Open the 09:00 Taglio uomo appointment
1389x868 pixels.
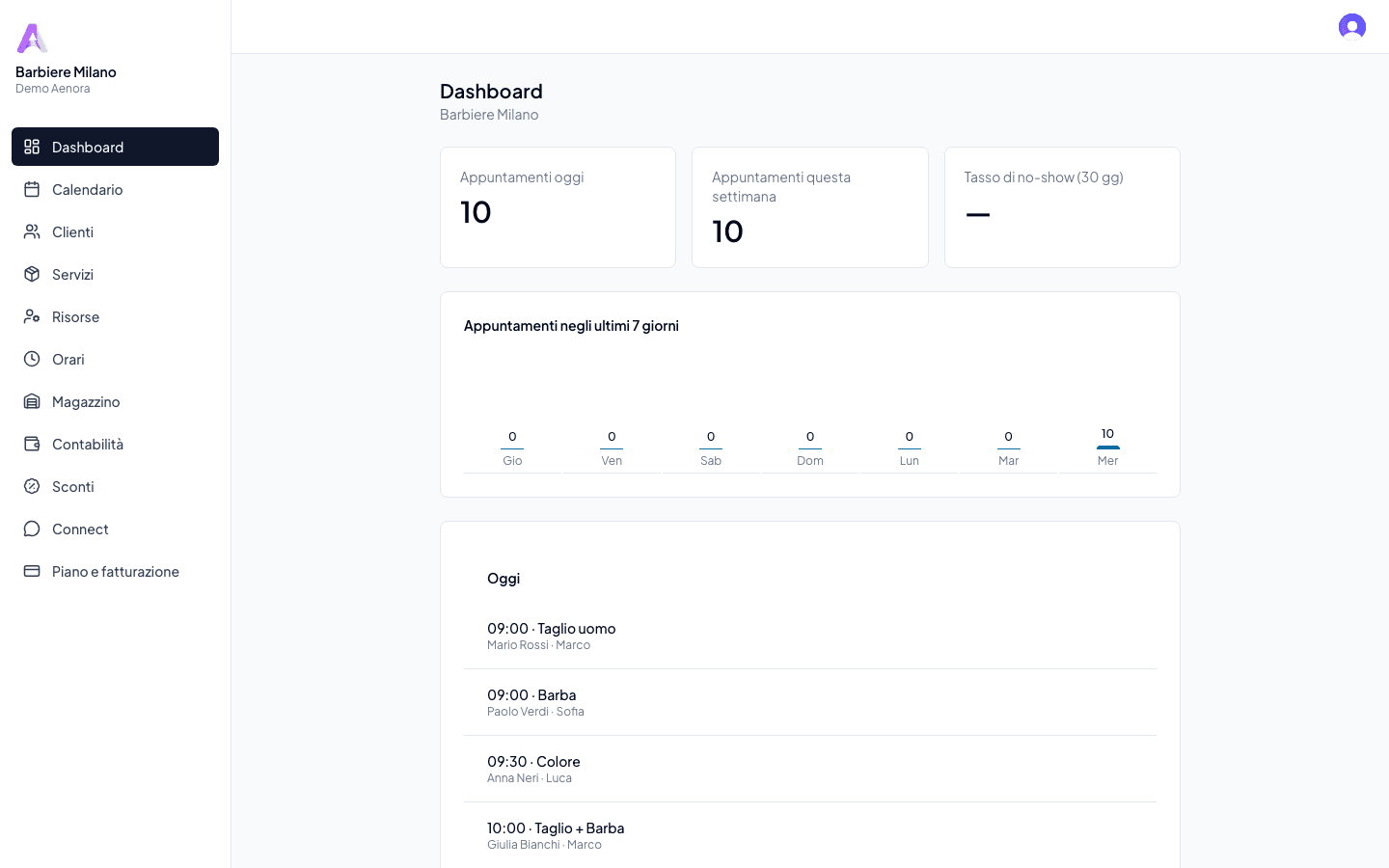point(810,636)
